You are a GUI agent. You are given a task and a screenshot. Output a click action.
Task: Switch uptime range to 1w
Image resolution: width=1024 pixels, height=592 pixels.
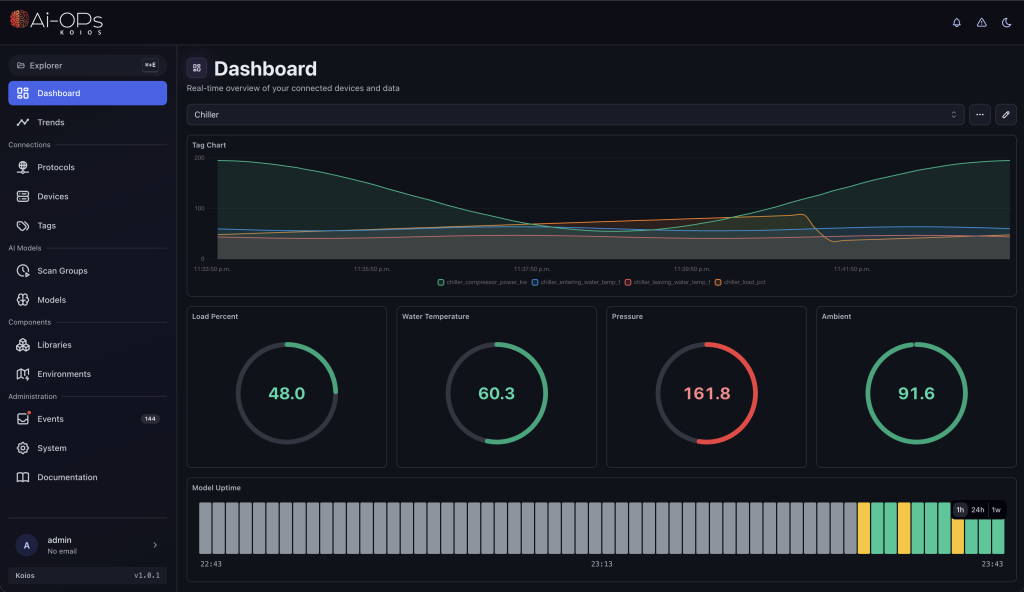[x=996, y=510]
